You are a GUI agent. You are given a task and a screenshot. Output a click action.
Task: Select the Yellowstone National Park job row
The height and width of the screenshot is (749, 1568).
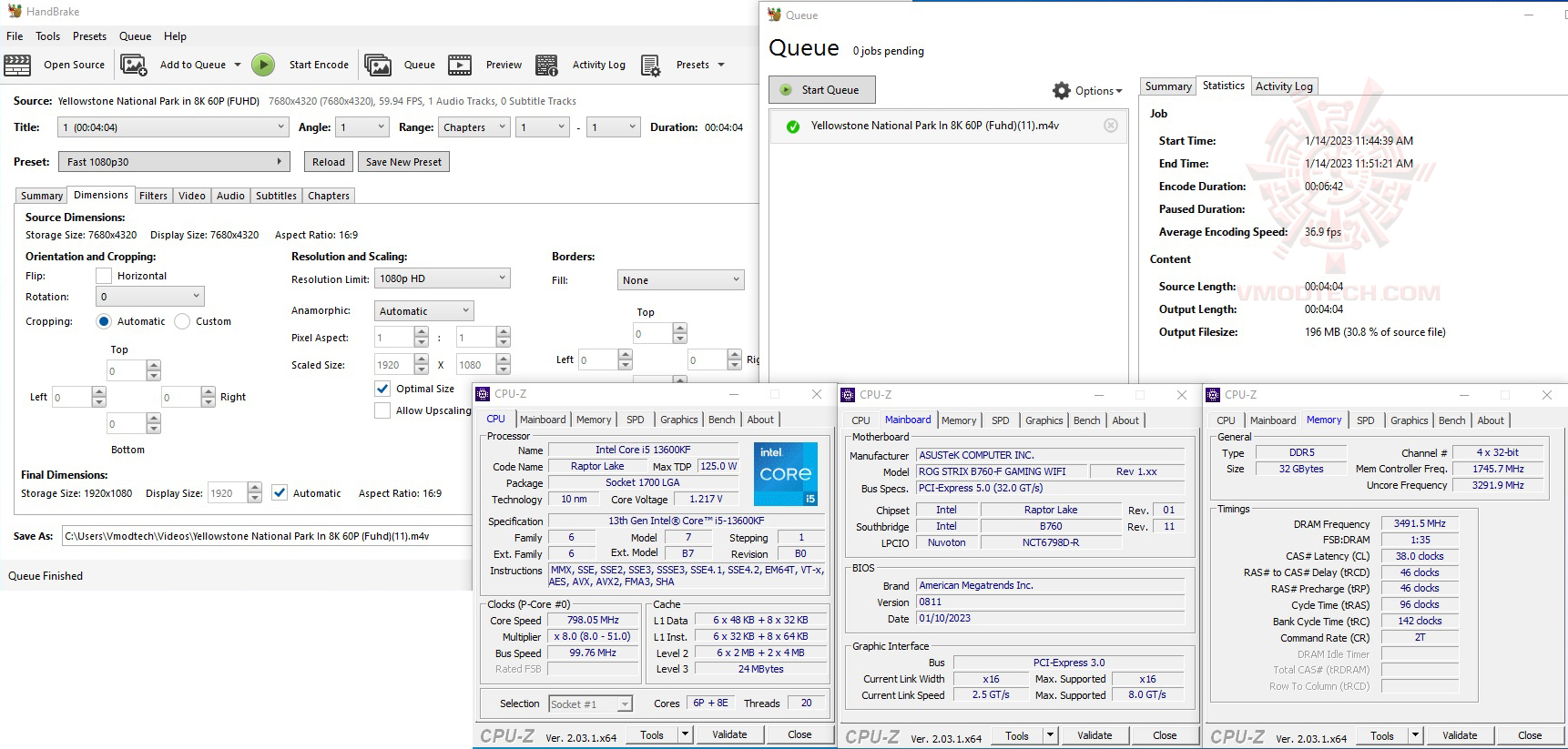(x=949, y=126)
